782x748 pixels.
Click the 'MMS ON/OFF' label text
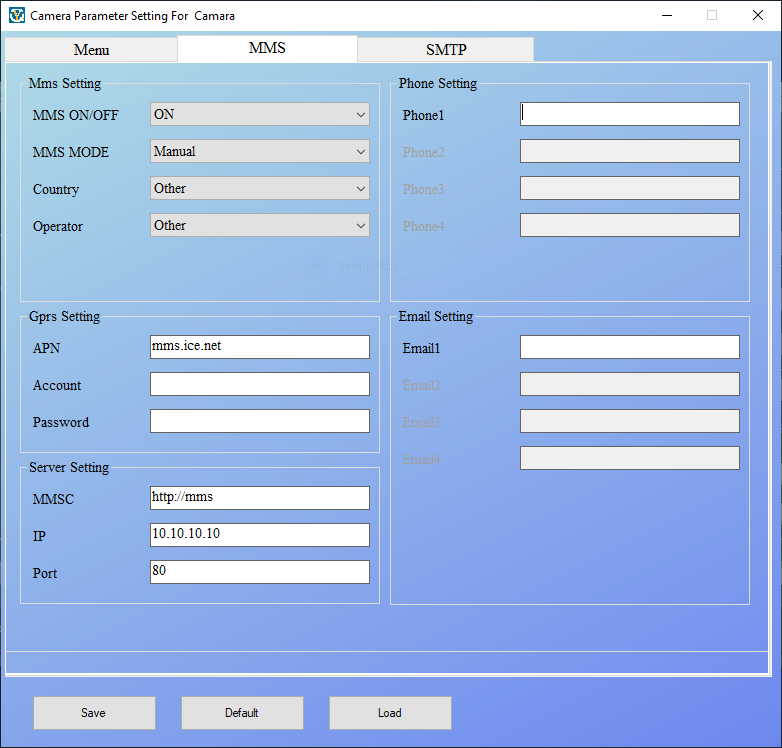(x=76, y=115)
